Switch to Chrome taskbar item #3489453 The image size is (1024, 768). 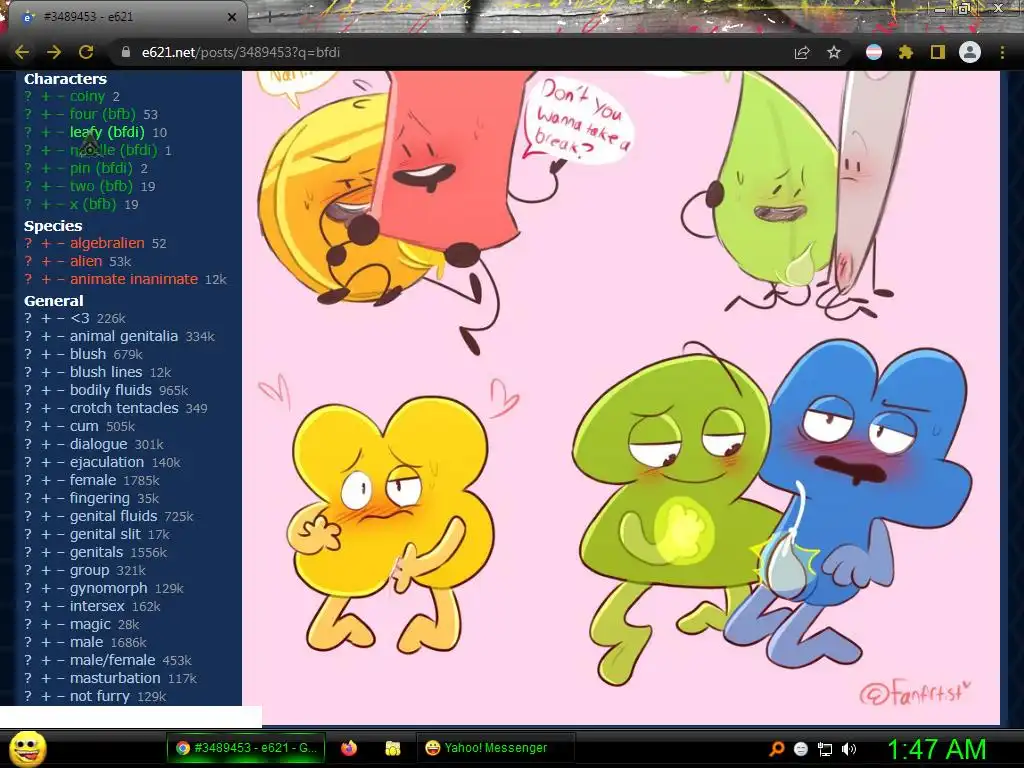(248, 748)
